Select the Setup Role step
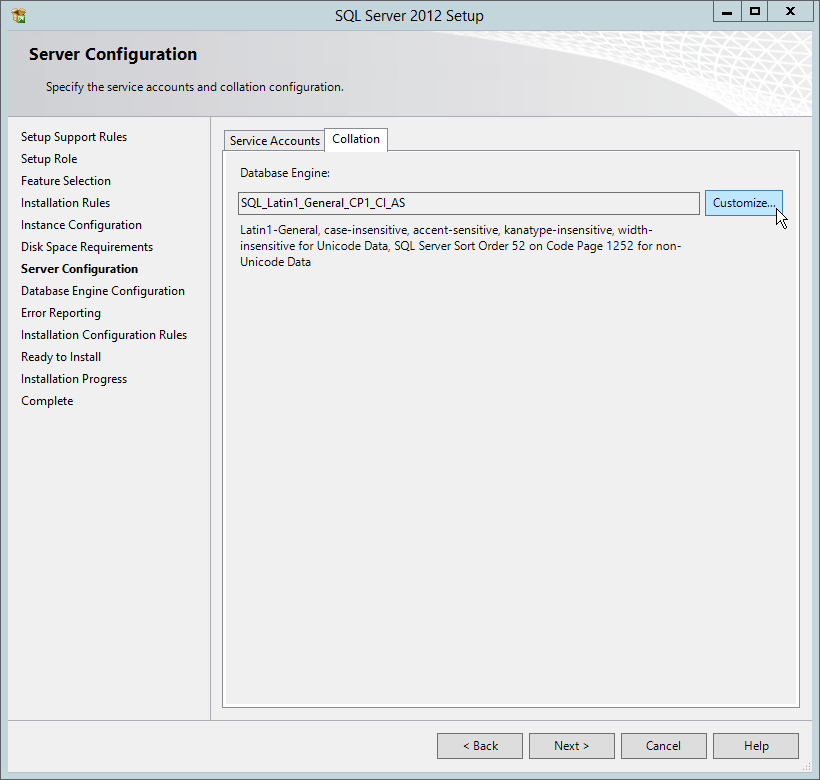Screen dimensions: 820x780 click(49, 158)
